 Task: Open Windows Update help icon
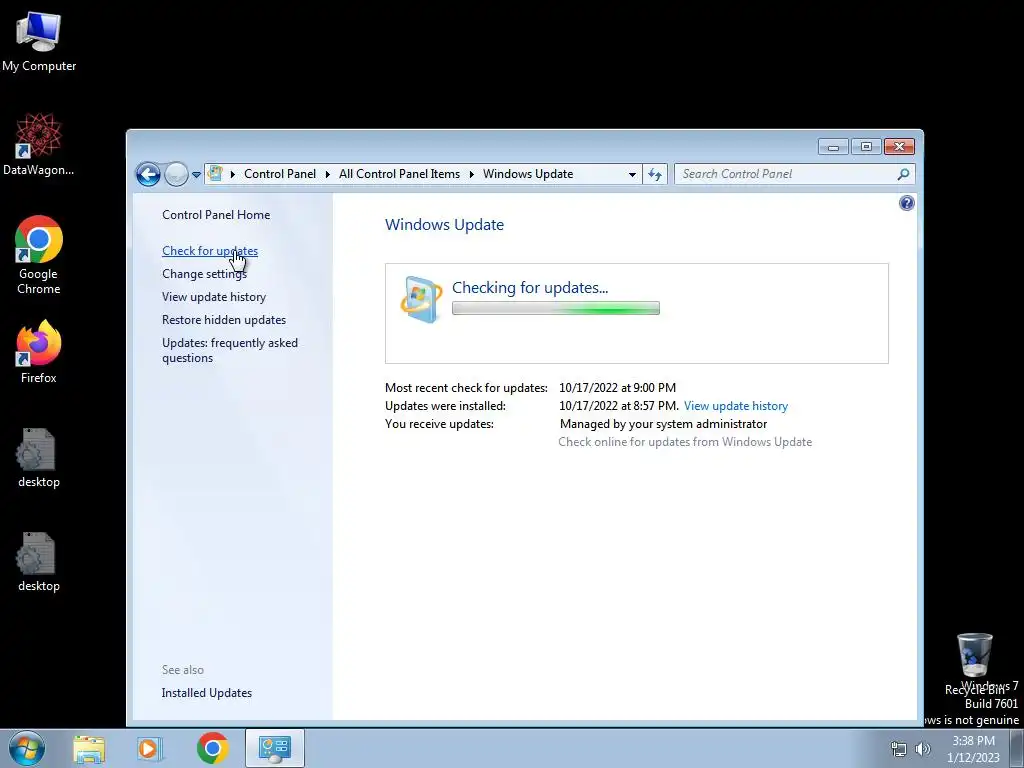point(906,203)
